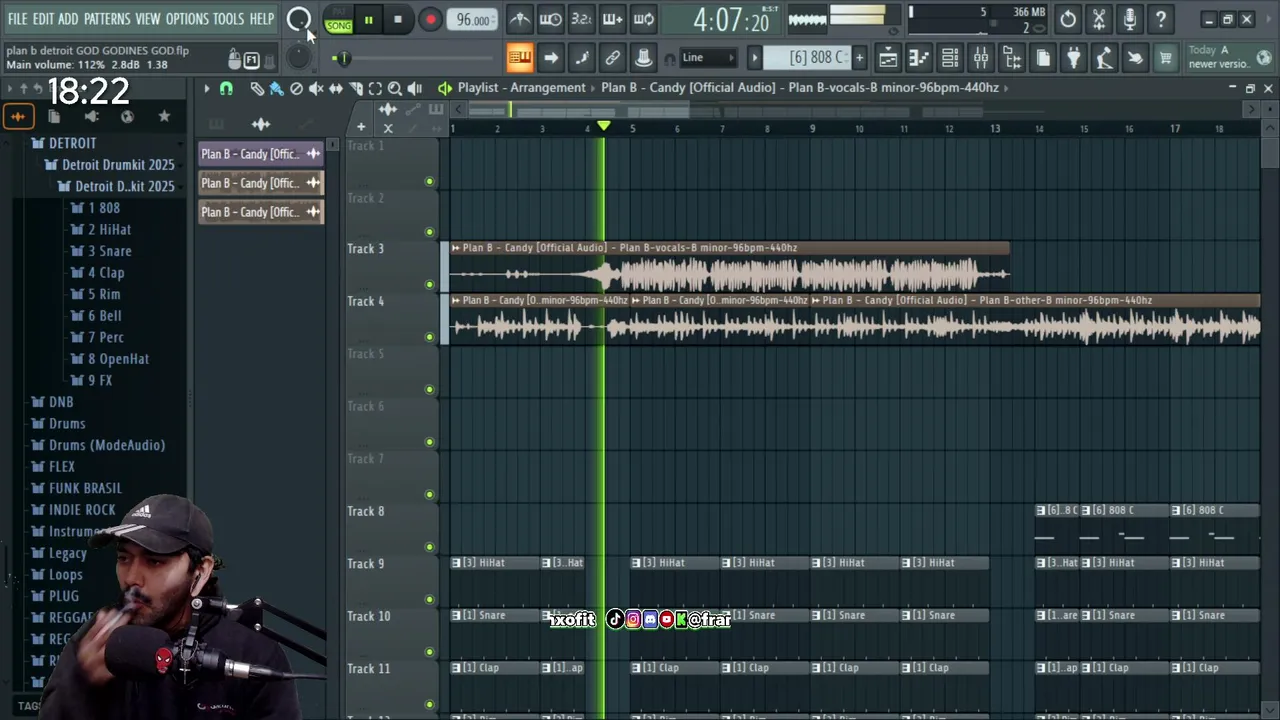The height and width of the screenshot is (720, 1280).
Task: Click the pattern options arrow before 808 C
Action: coord(755,58)
